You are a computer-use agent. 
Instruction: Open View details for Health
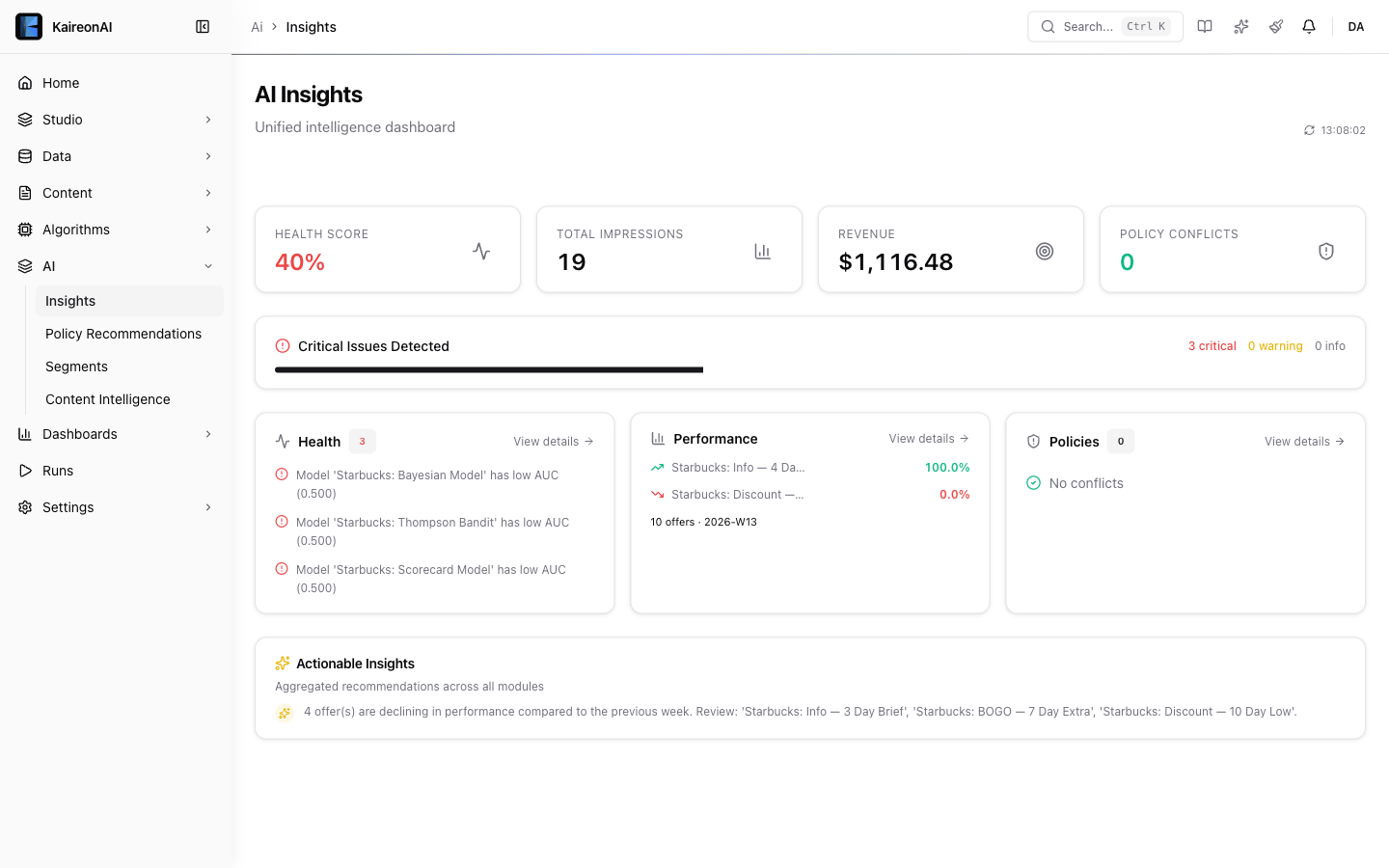coord(553,441)
